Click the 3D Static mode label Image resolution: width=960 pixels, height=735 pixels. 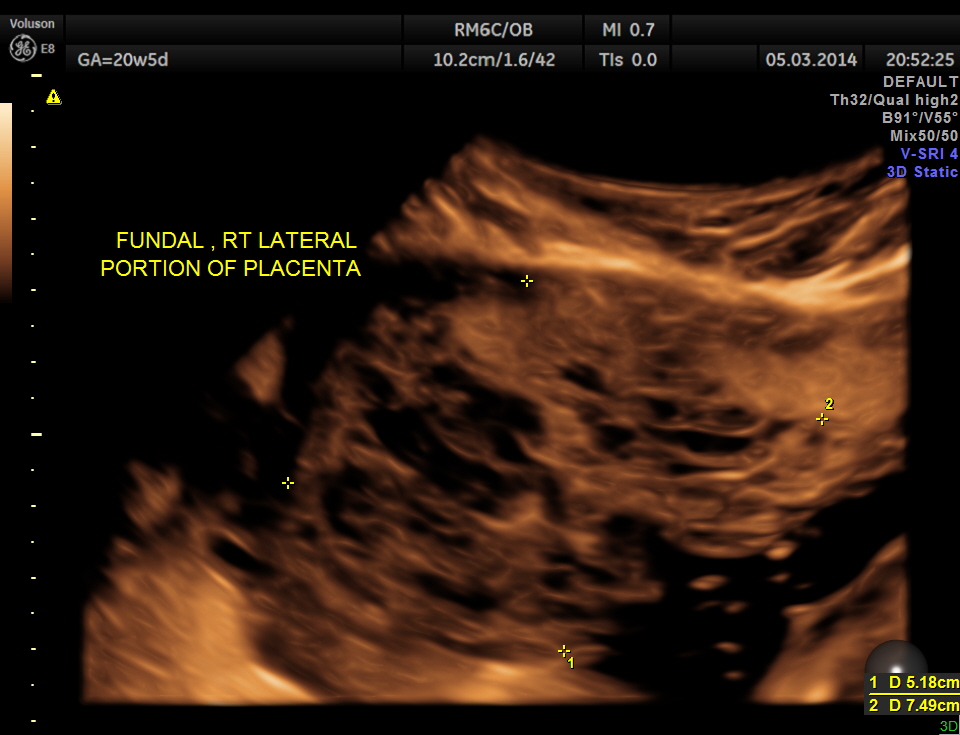click(921, 172)
